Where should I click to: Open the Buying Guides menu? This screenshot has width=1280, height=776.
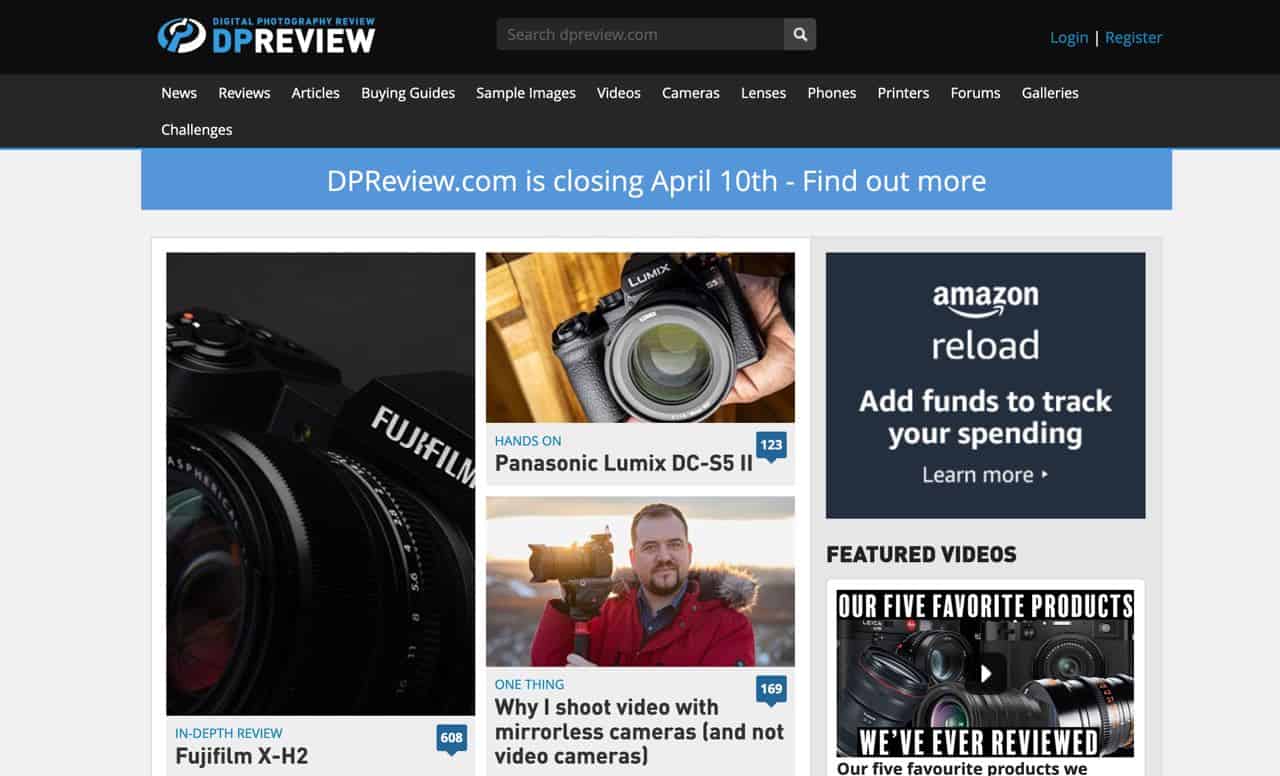408,93
